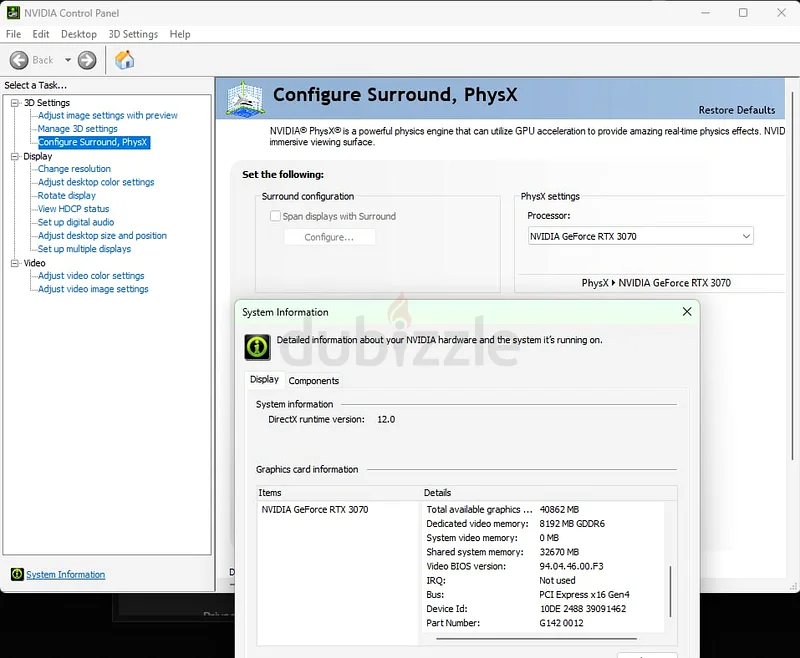Viewport: 800px width, 658px height.
Task: Open Set up digital audio
Action: click(x=76, y=222)
